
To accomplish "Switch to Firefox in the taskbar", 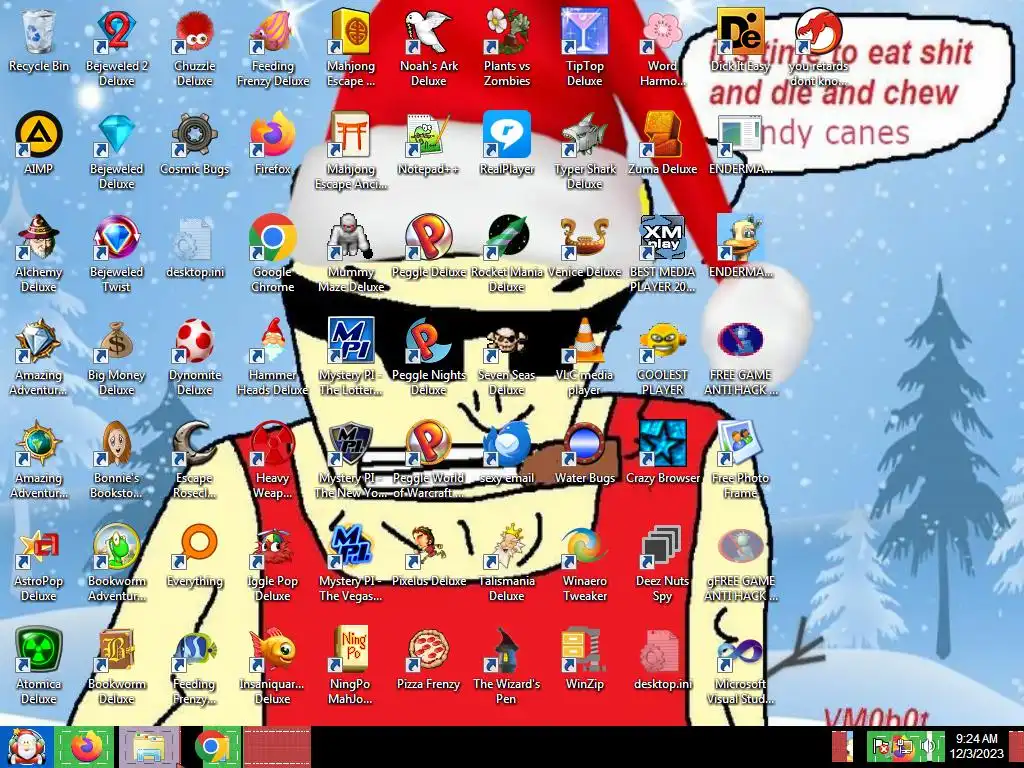I will tap(86, 747).
